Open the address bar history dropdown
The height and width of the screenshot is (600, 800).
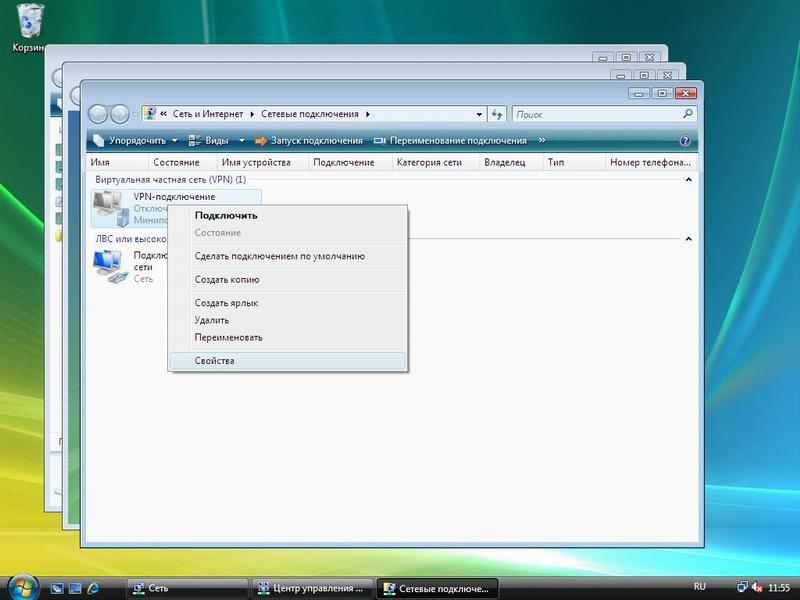[x=479, y=114]
